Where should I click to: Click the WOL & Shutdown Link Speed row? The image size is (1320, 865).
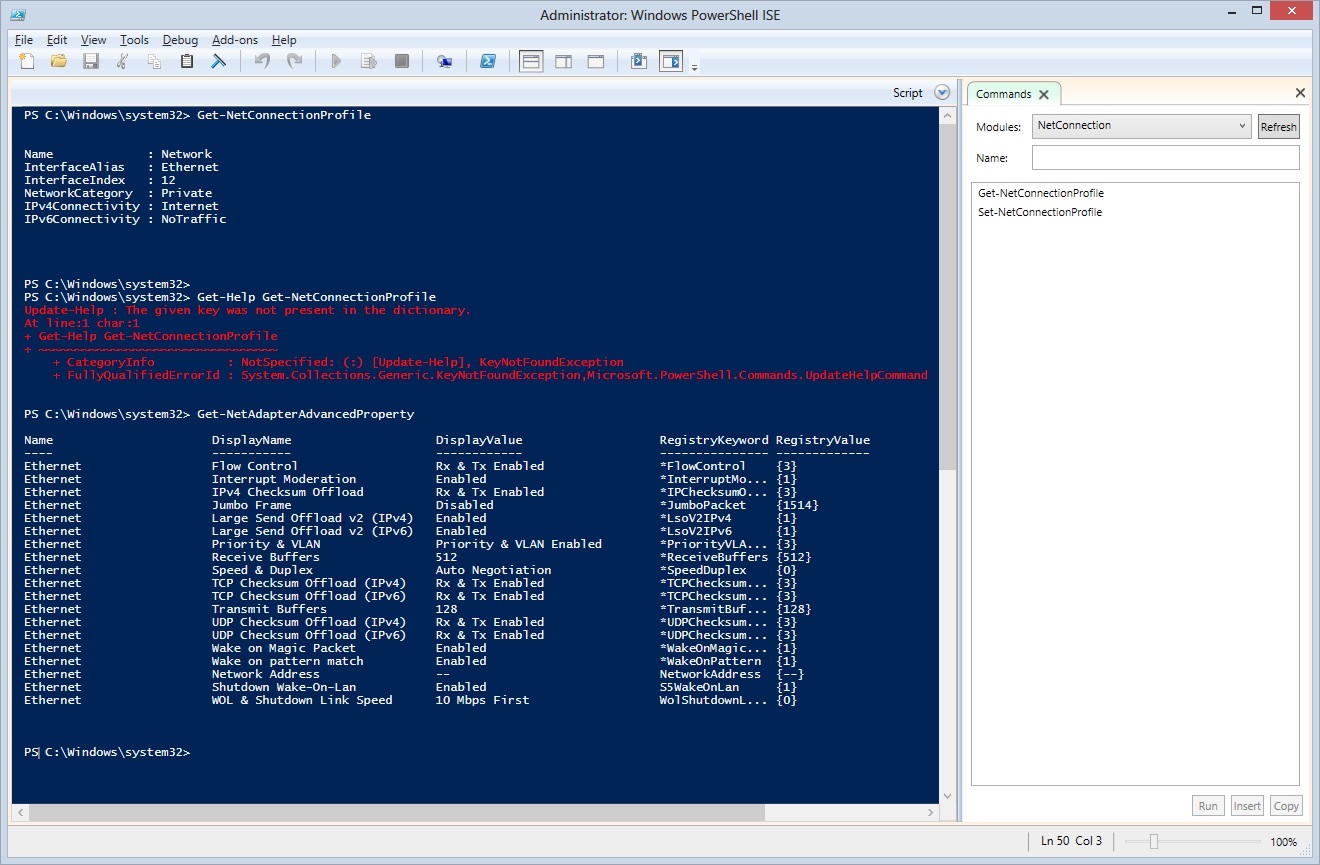point(410,700)
